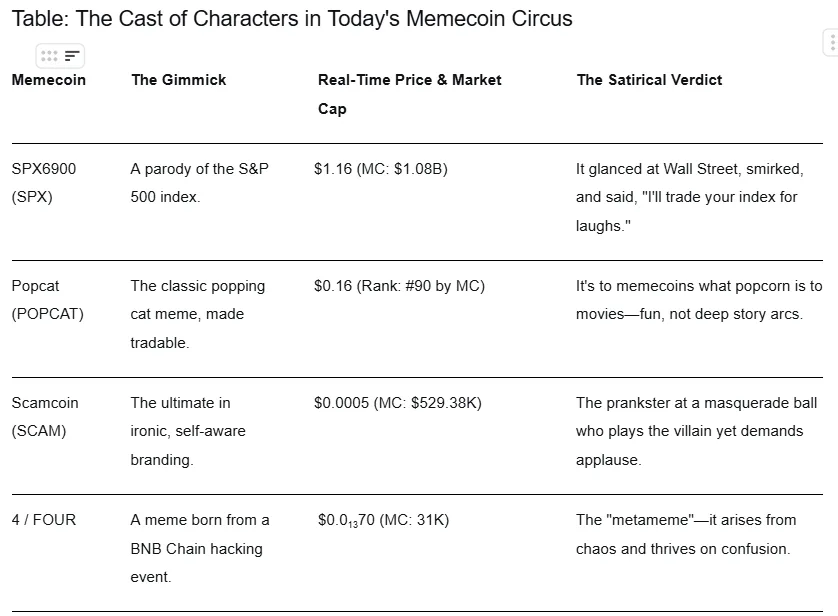Click the 4 / FOUR memecoin cell
This screenshot has height=616, width=838.
[44, 520]
